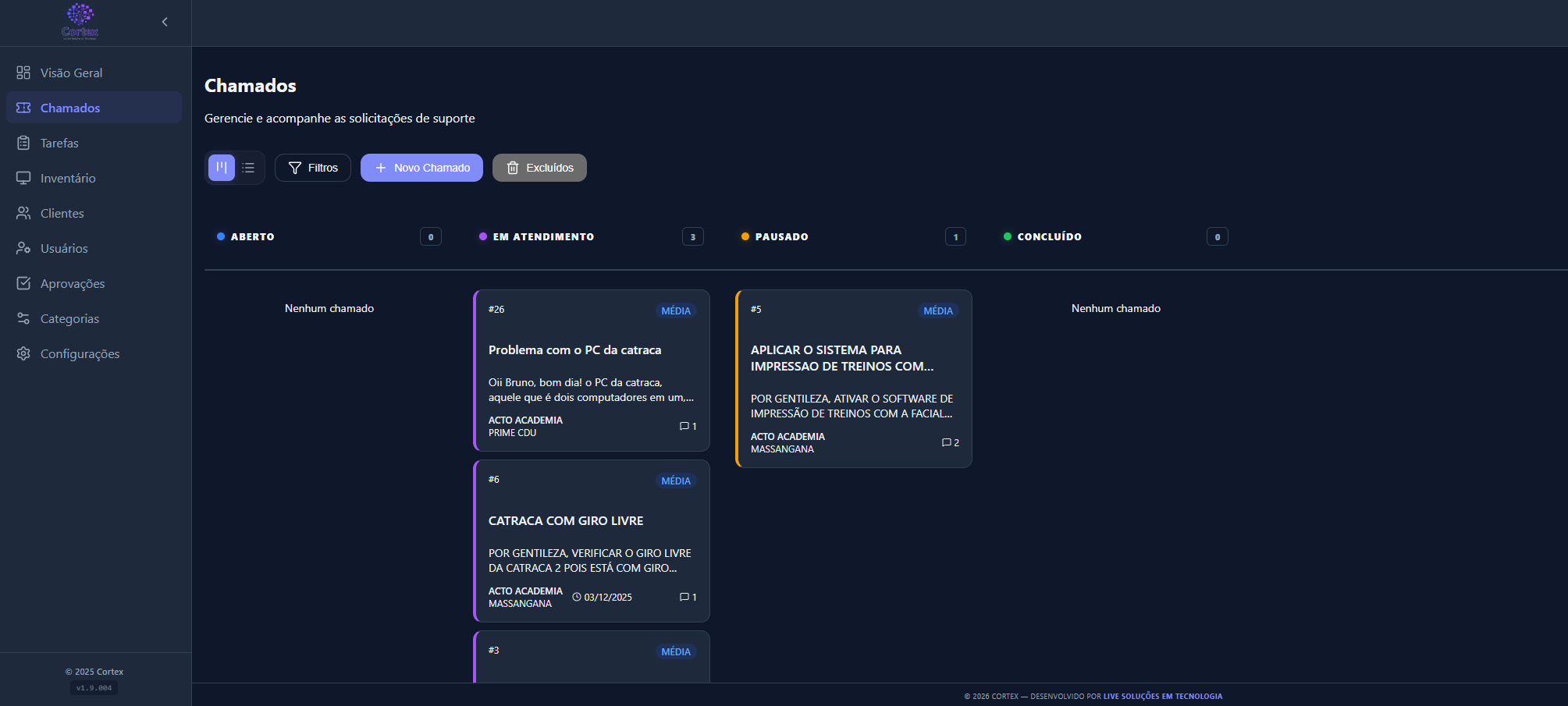Go to Tarefas in the sidebar
1568x706 pixels.
[59, 143]
